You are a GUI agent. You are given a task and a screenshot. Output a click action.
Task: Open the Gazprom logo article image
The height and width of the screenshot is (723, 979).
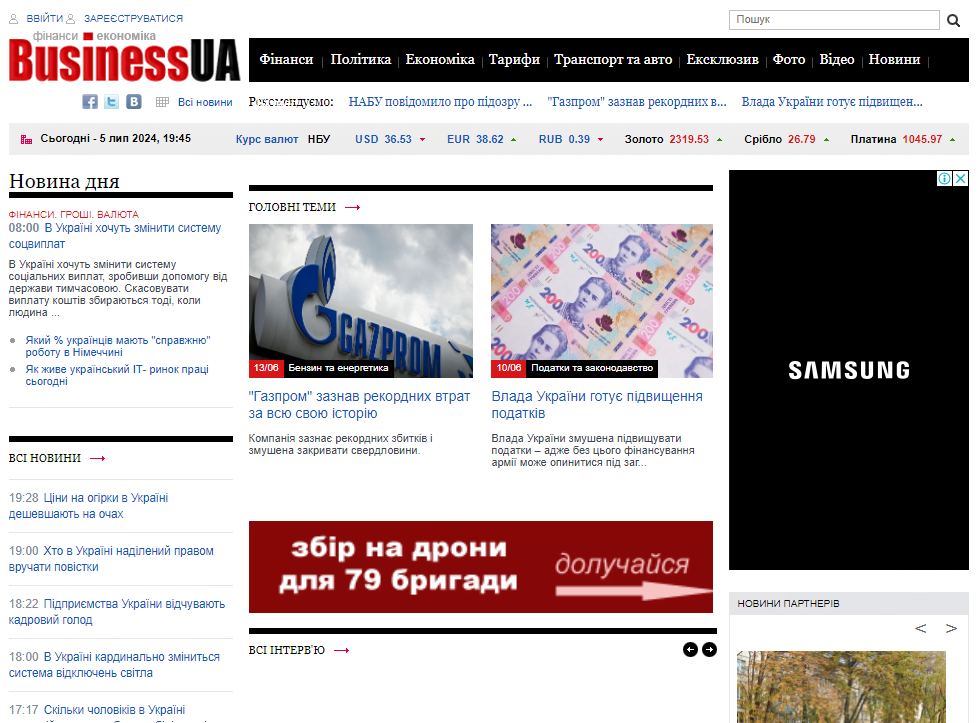click(361, 301)
